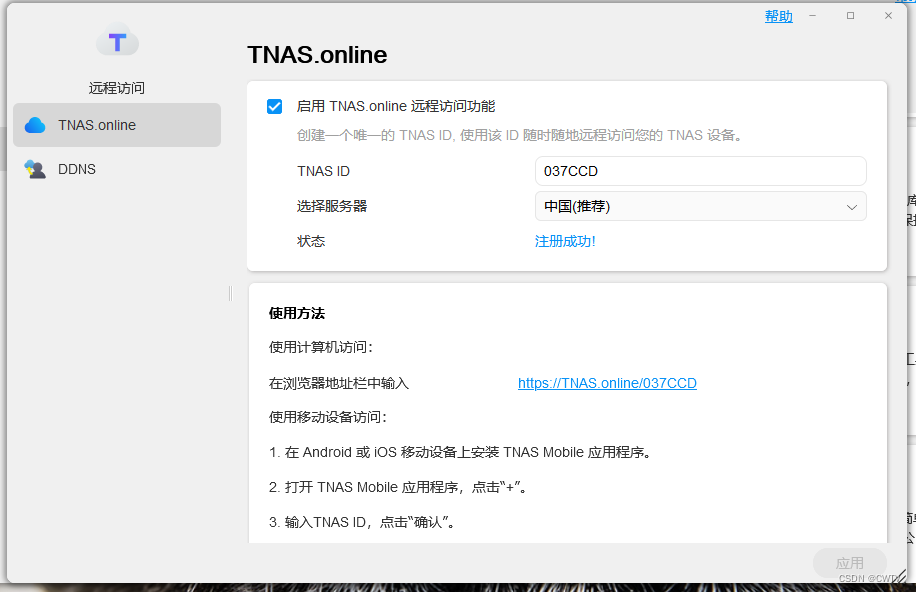Click the DDNS user-cloud icon
This screenshot has height=592, width=916.
click(35, 169)
